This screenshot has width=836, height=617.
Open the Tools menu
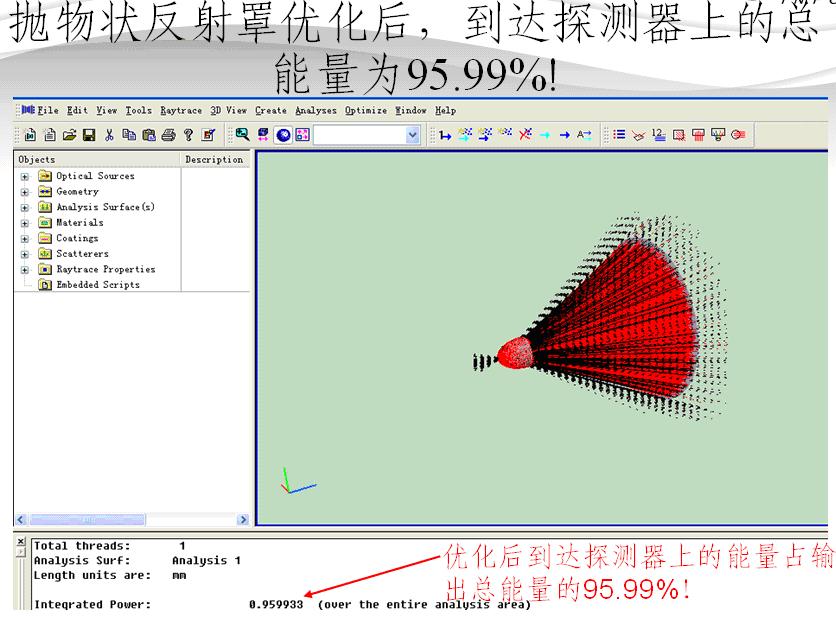[x=139, y=110]
